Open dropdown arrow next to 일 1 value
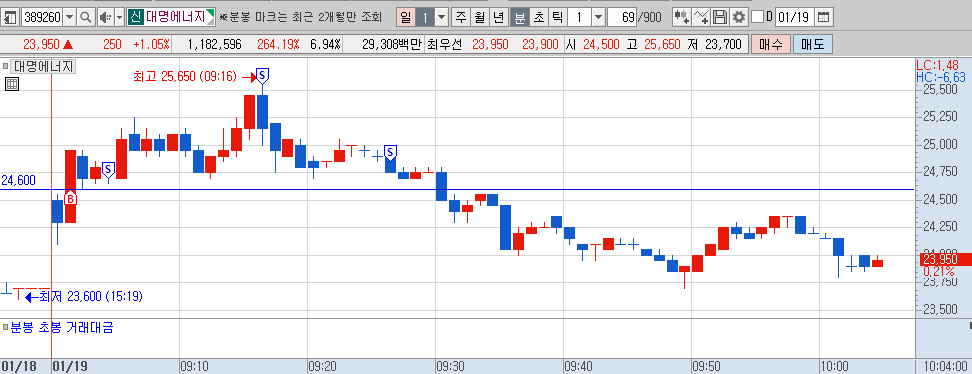This screenshot has height=374, width=972. click(x=441, y=17)
